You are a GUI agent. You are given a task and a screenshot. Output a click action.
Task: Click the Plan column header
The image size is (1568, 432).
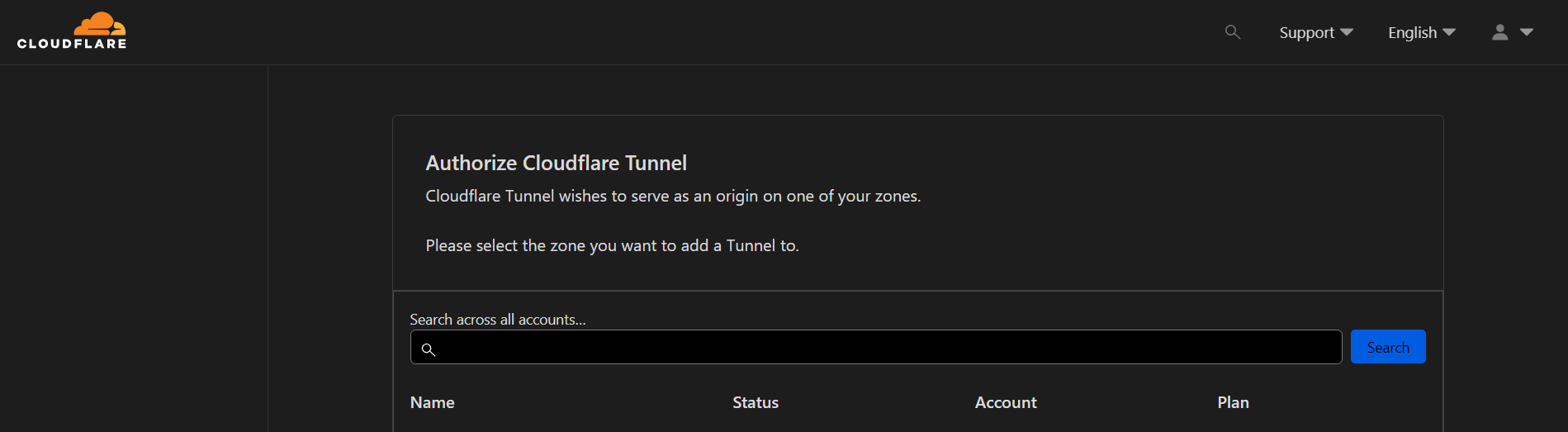pyautogui.click(x=1233, y=402)
